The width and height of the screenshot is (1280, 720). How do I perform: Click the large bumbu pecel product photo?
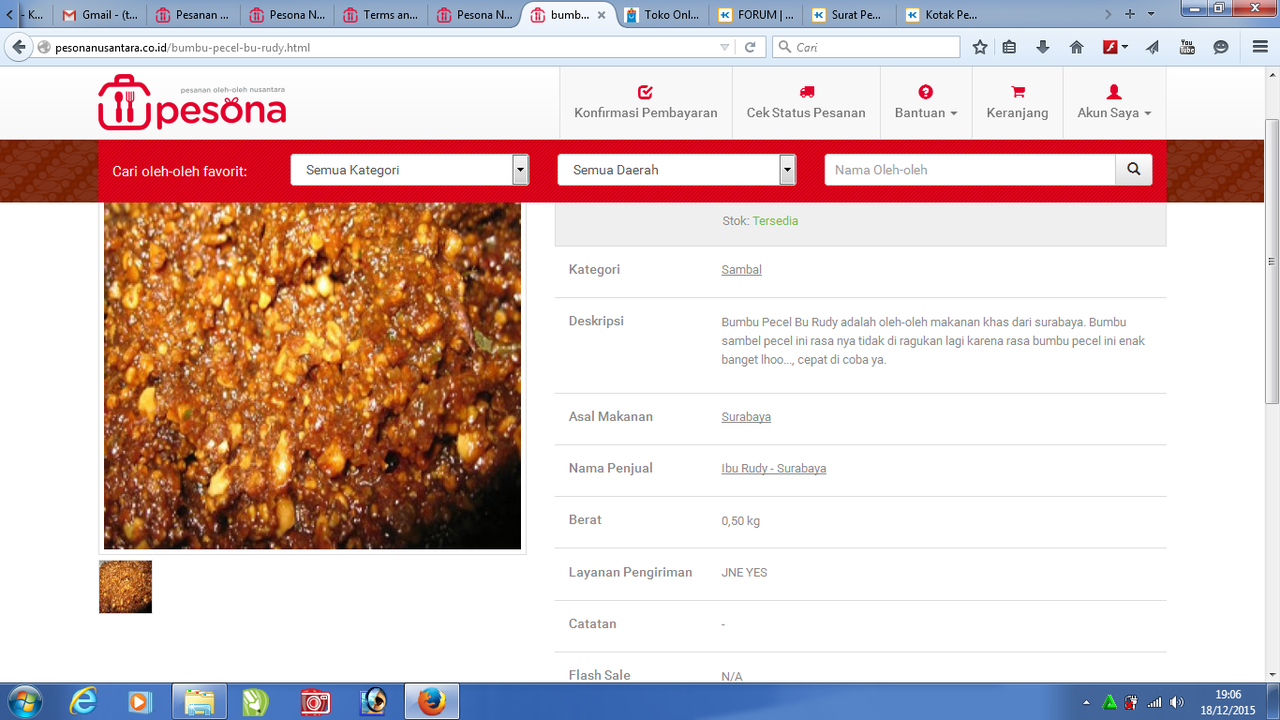(x=312, y=376)
